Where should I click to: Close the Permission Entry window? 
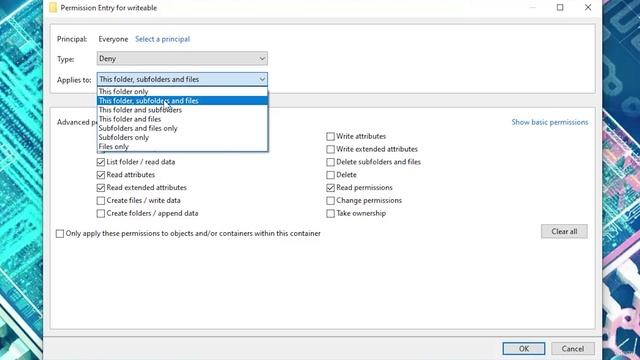(588, 7)
